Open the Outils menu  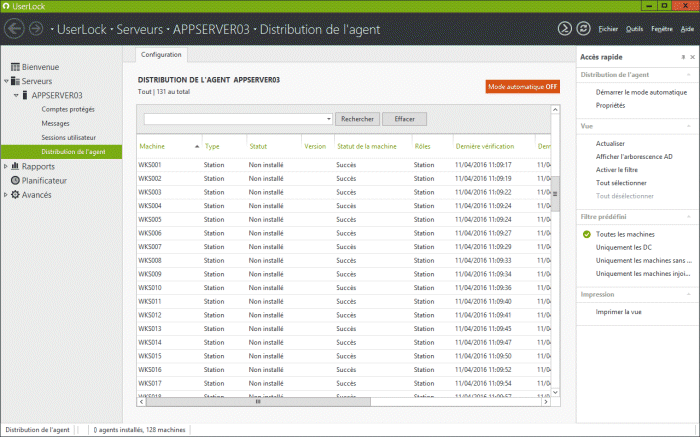(x=634, y=29)
